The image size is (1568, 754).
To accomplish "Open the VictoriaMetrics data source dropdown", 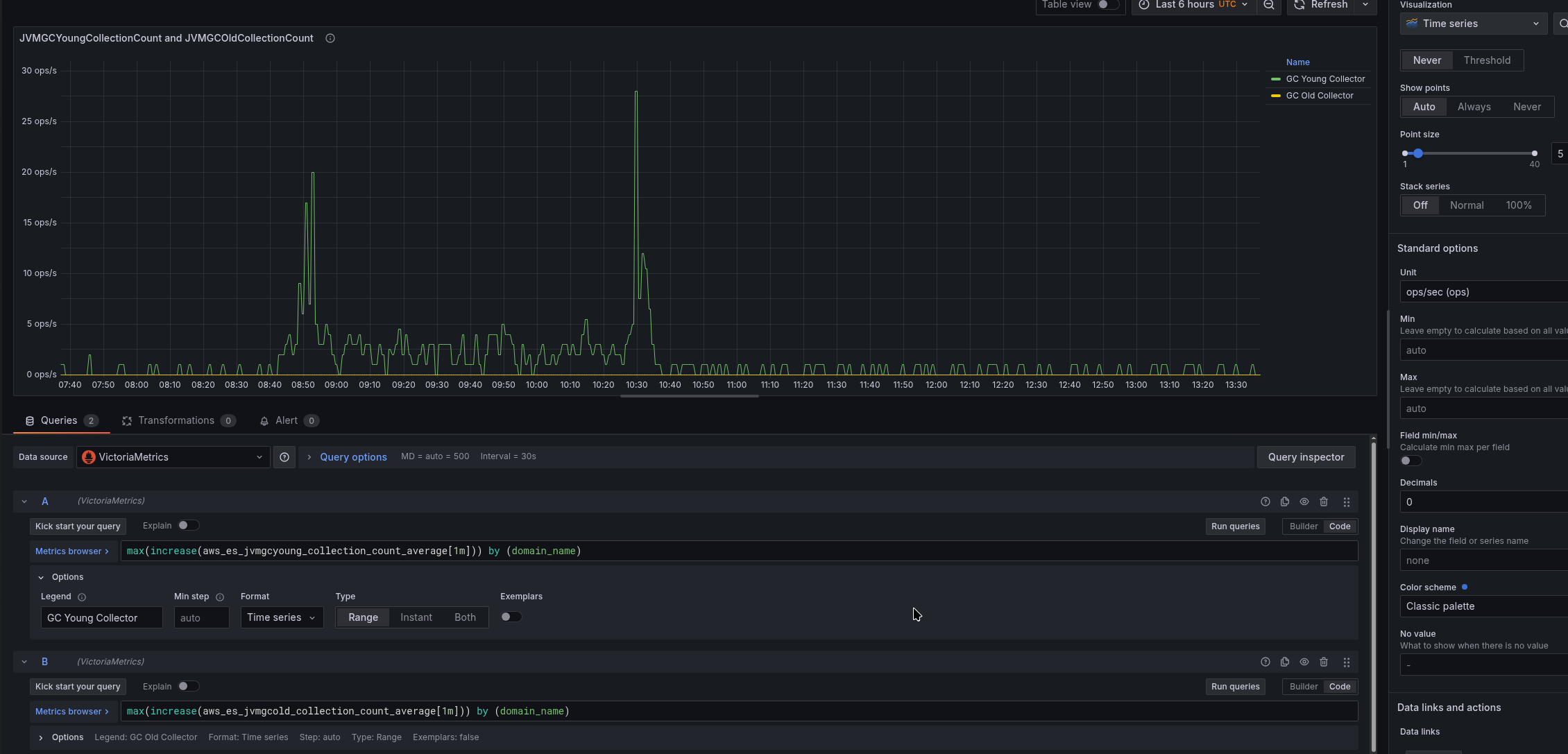I will [173, 457].
